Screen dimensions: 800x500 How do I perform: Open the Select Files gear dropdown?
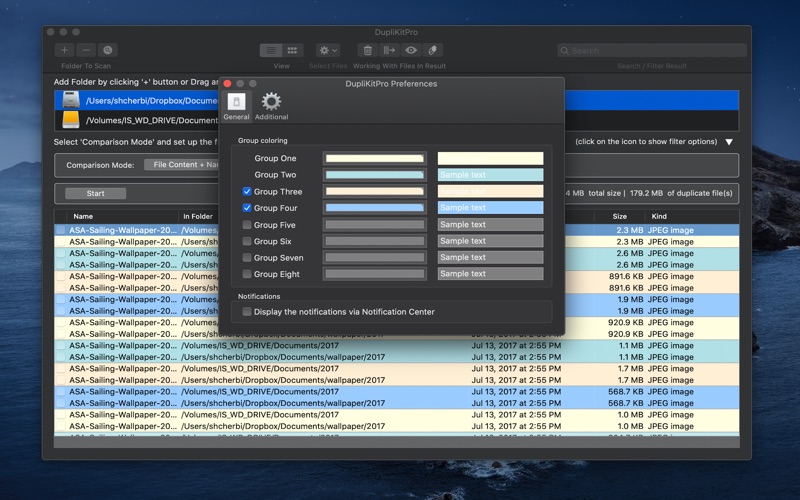pos(328,50)
